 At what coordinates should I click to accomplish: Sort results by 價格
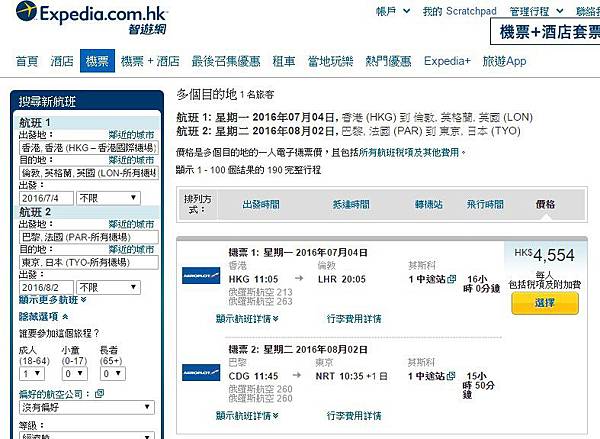[x=545, y=204]
